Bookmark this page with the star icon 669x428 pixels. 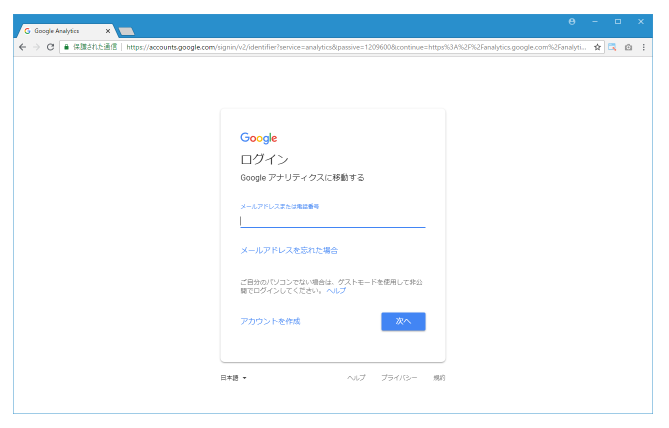(597, 47)
